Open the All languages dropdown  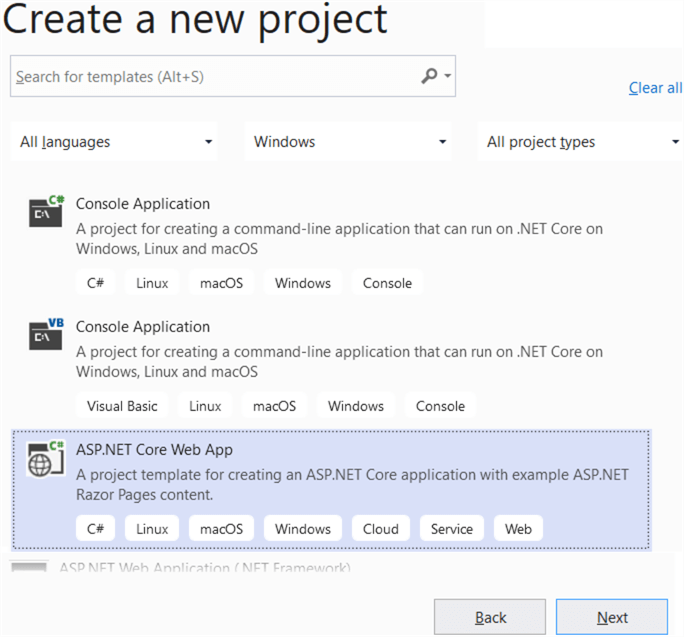coord(114,142)
